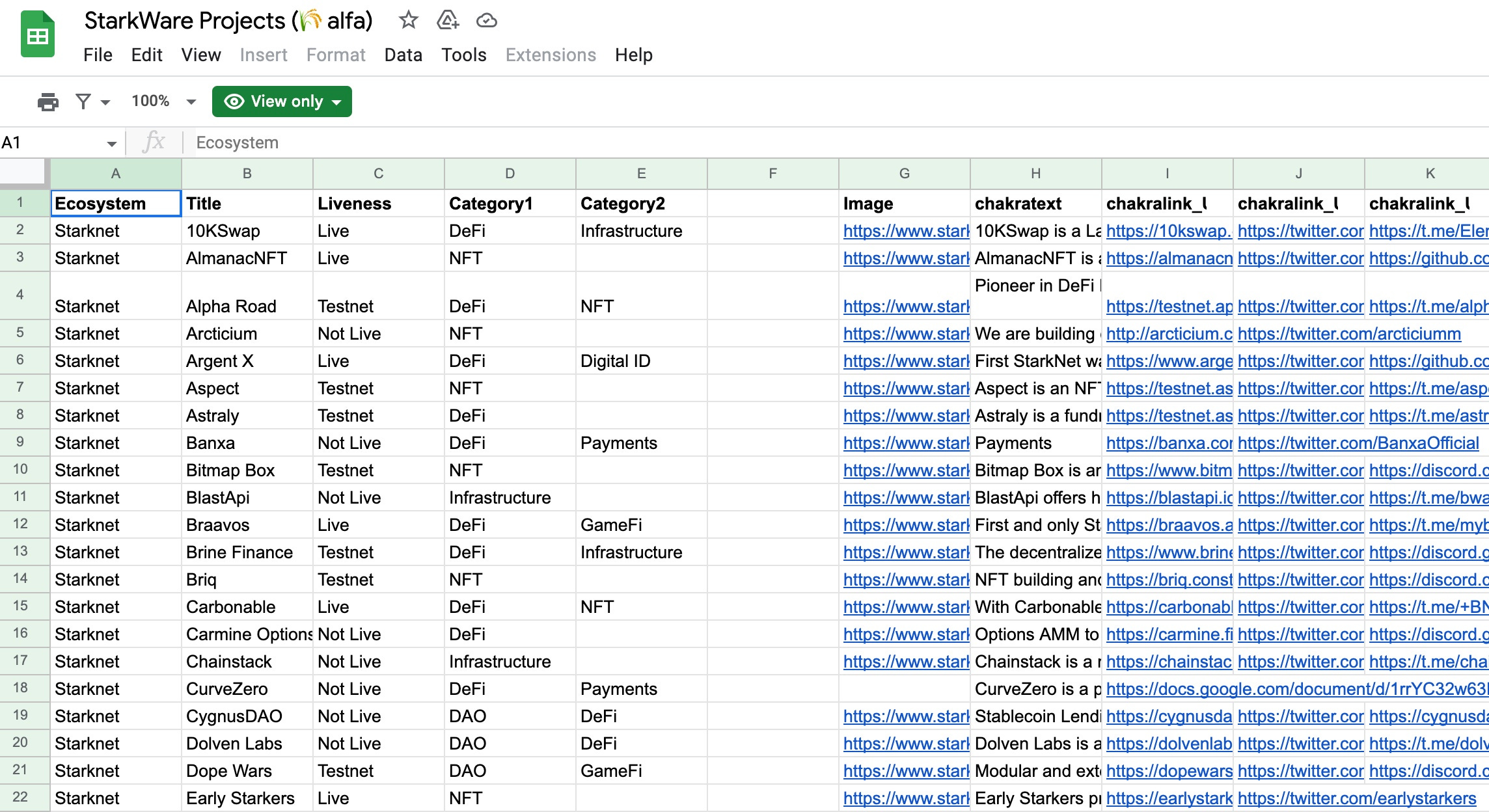This screenshot has width=1489, height=812.
Task: Select column A header
Action: [x=116, y=174]
